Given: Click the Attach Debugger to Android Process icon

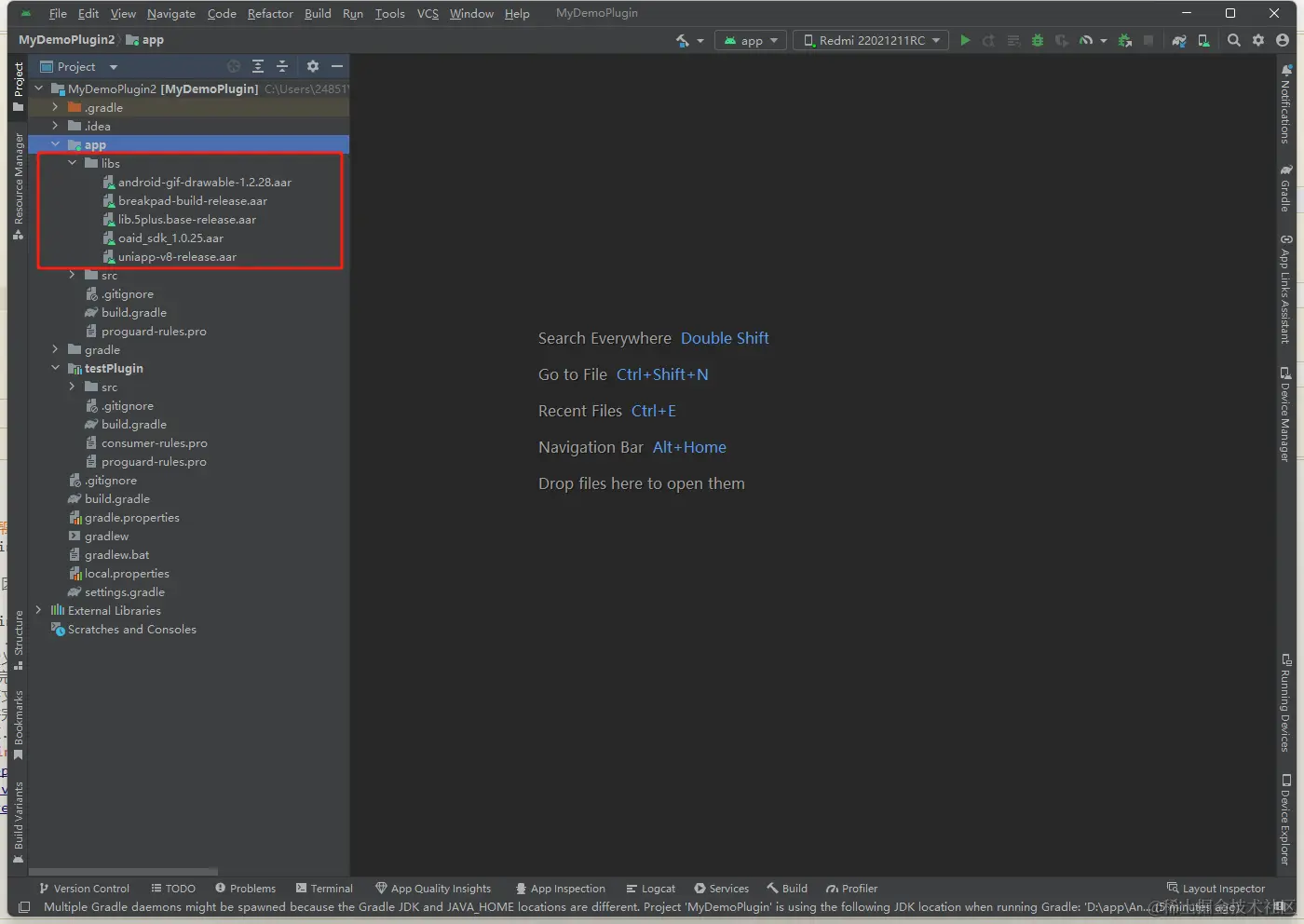Looking at the screenshot, I should pyautogui.click(x=1125, y=40).
